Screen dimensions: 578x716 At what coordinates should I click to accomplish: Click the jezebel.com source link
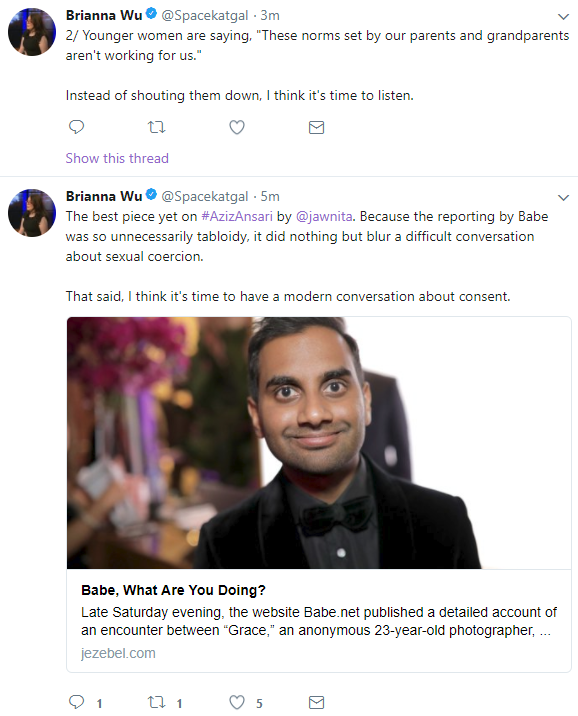[118, 653]
